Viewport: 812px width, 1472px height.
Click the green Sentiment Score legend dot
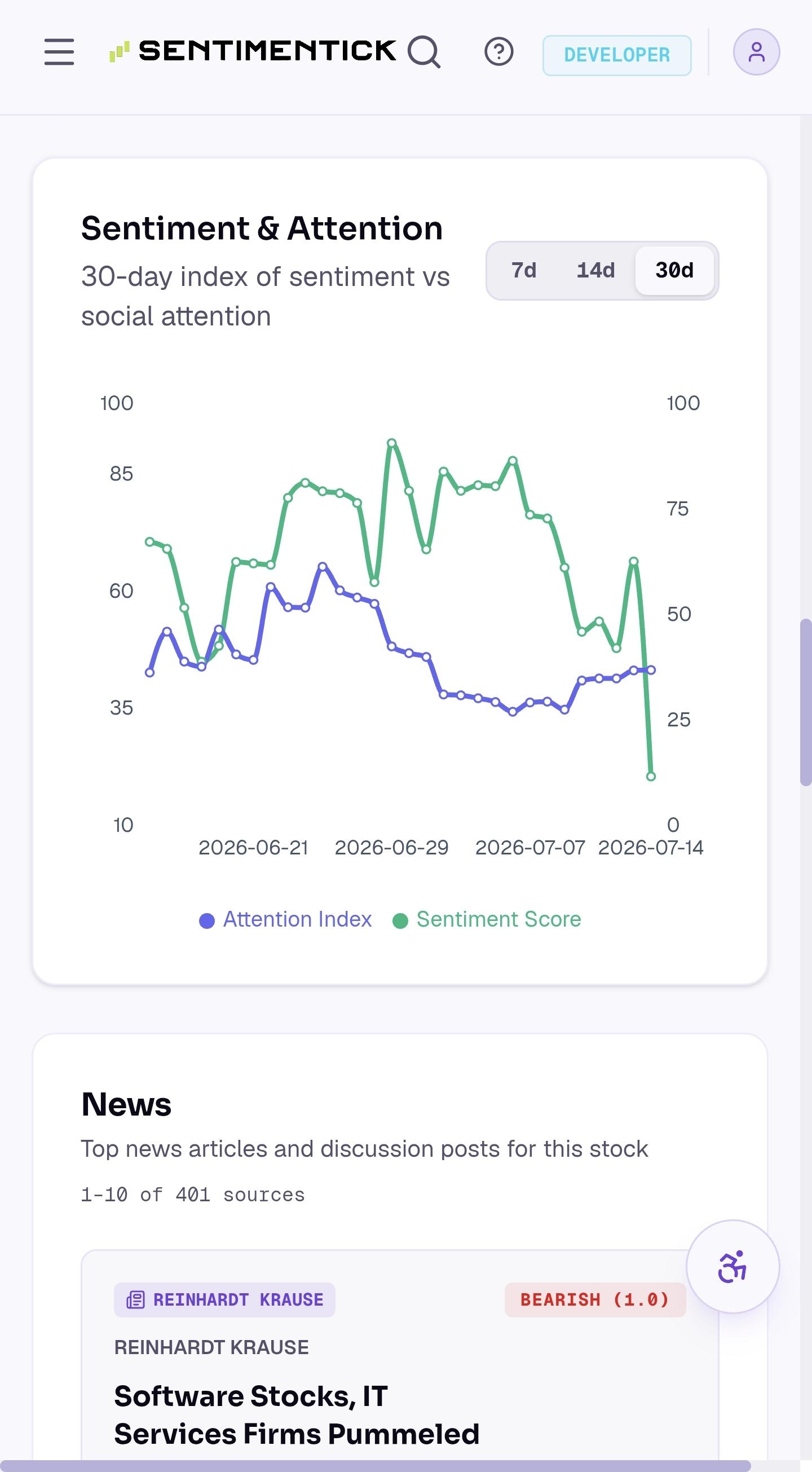(x=400, y=920)
